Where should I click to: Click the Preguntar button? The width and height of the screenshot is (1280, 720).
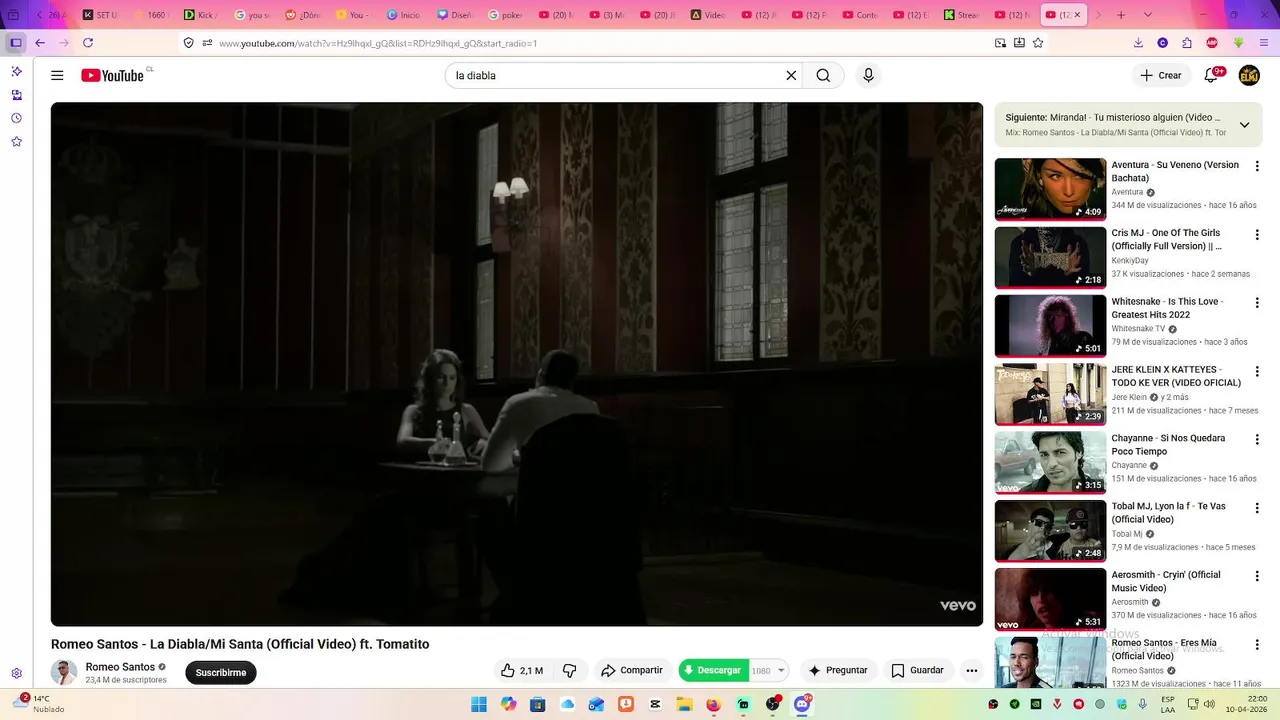point(838,670)
